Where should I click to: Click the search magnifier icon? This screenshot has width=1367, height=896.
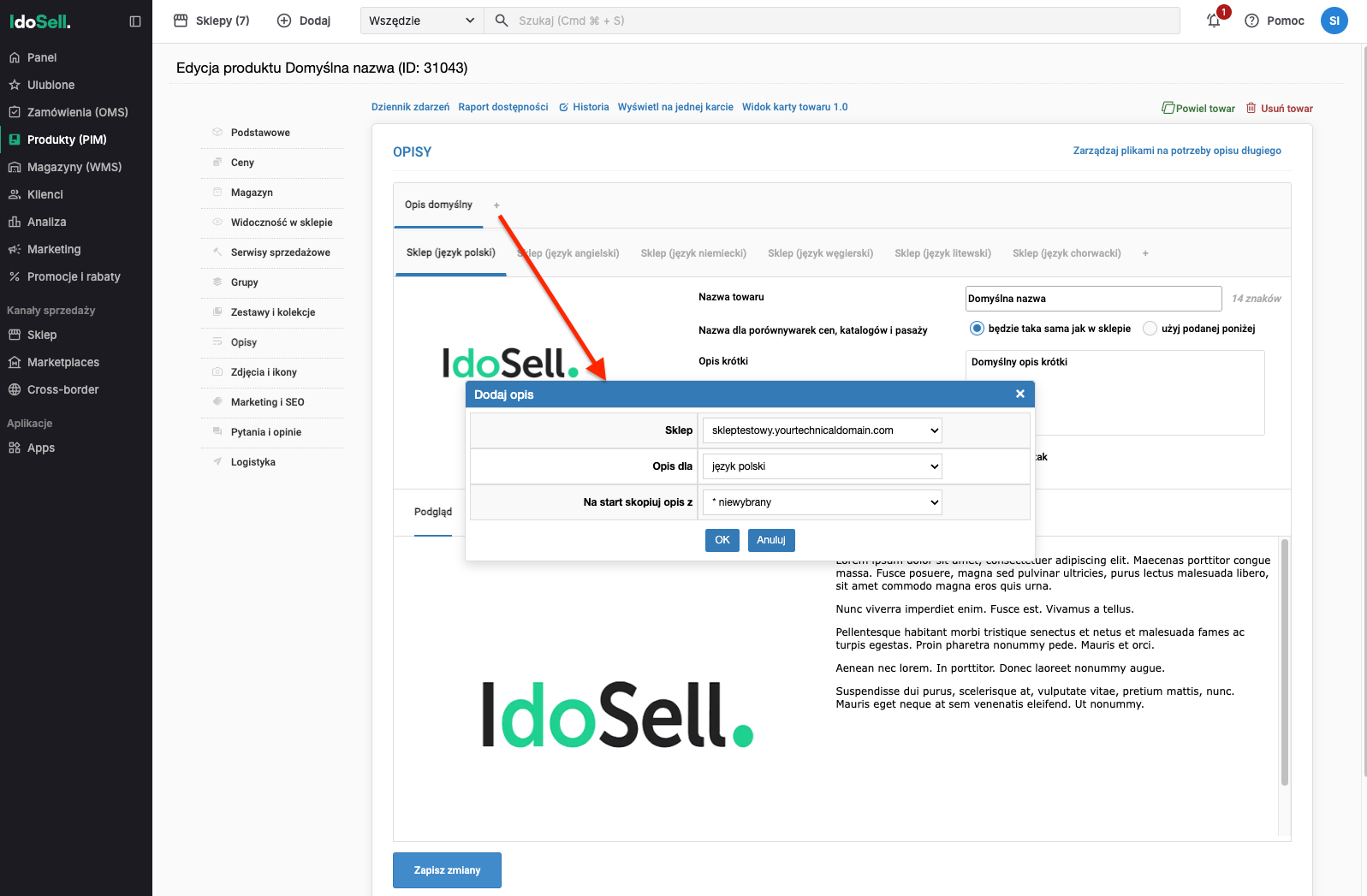click(x=502, y=21)
